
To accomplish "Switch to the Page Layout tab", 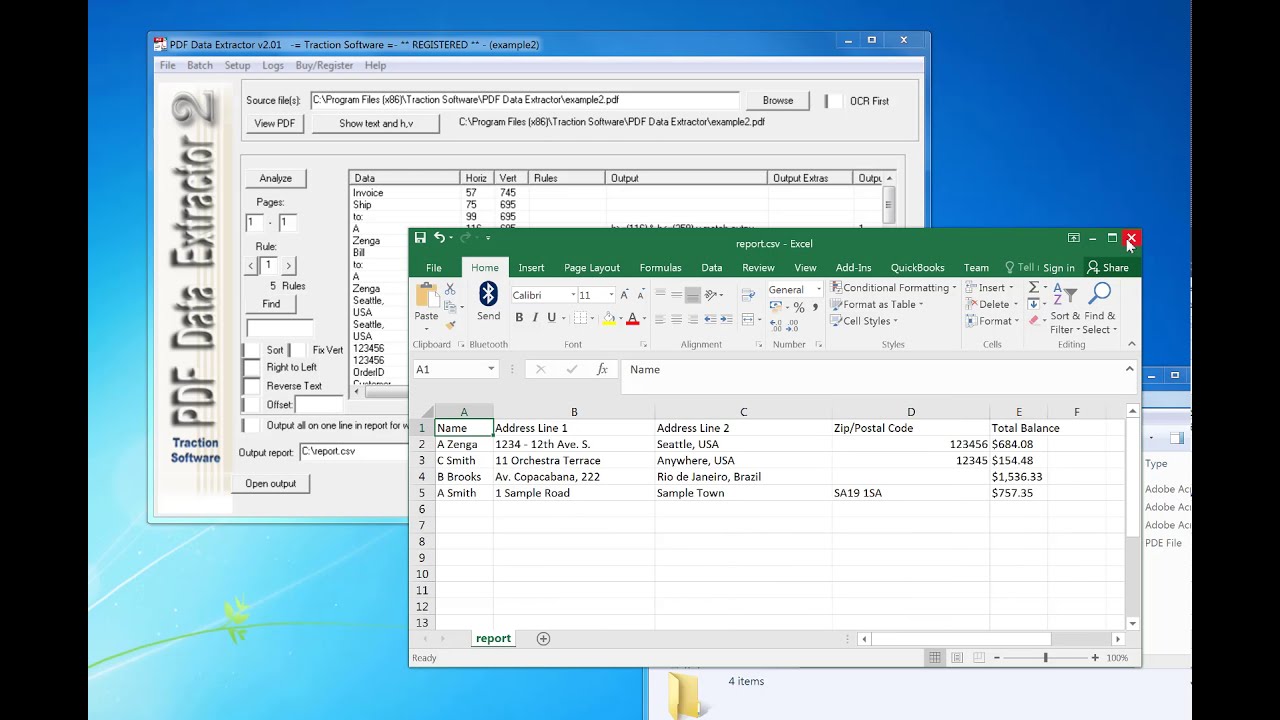I will click(592, 268).
